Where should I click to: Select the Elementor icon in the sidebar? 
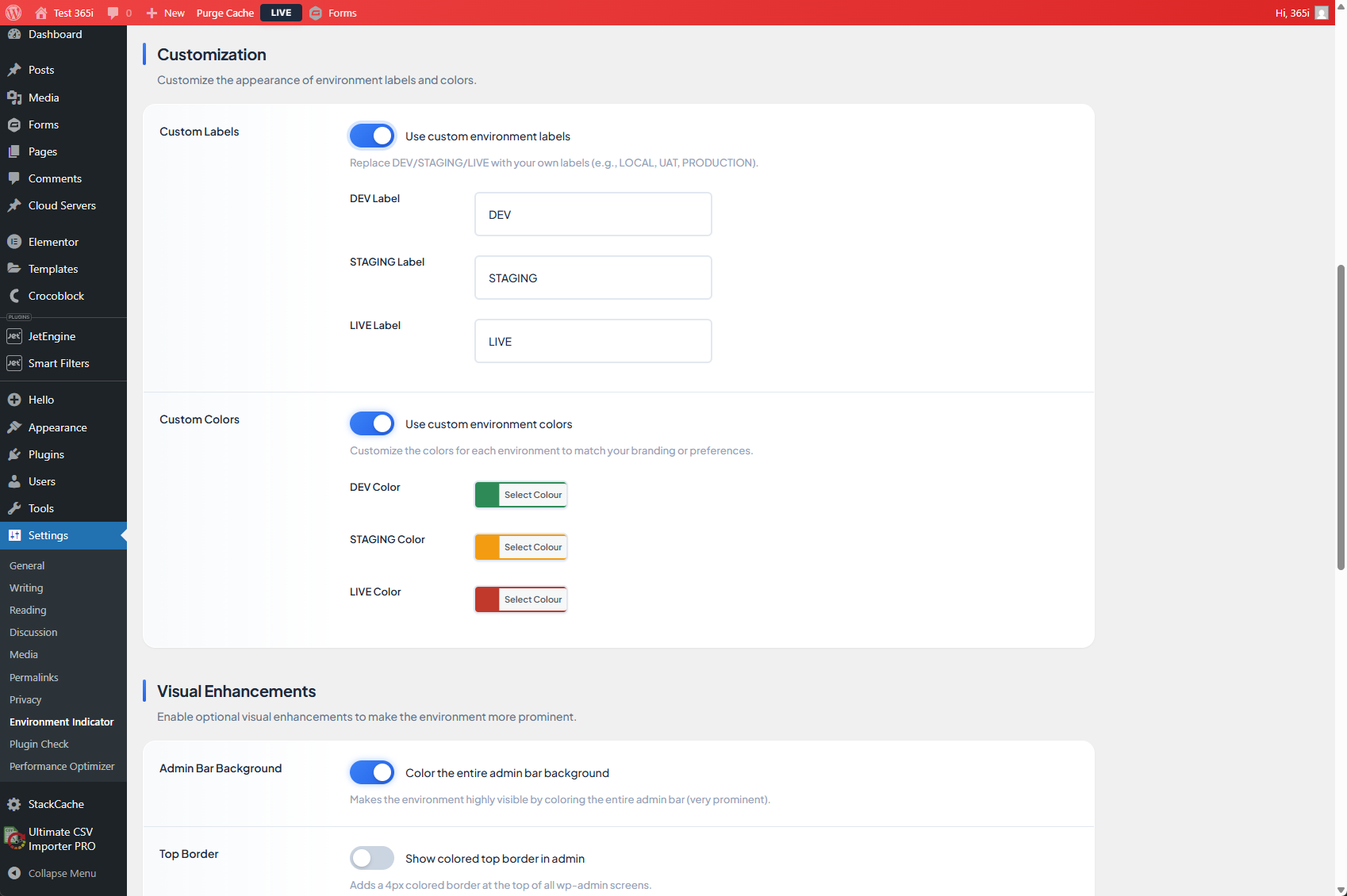point(16,242)
